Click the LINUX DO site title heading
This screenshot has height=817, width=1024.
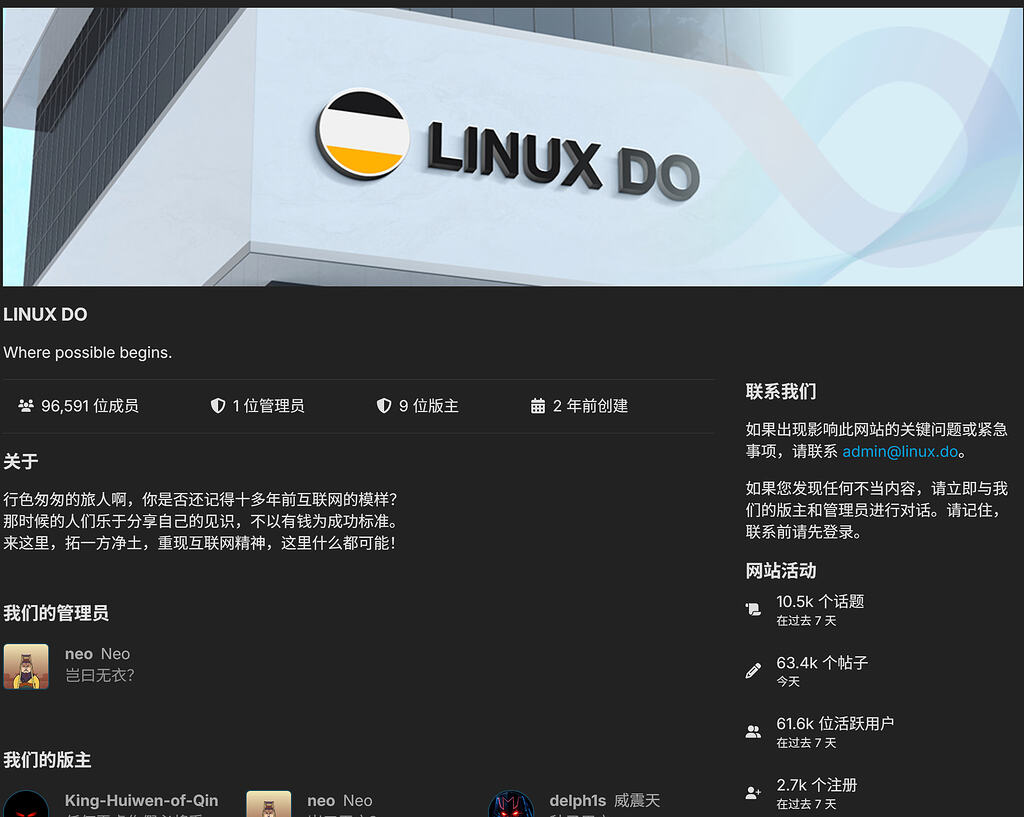(x=45, y=315)
